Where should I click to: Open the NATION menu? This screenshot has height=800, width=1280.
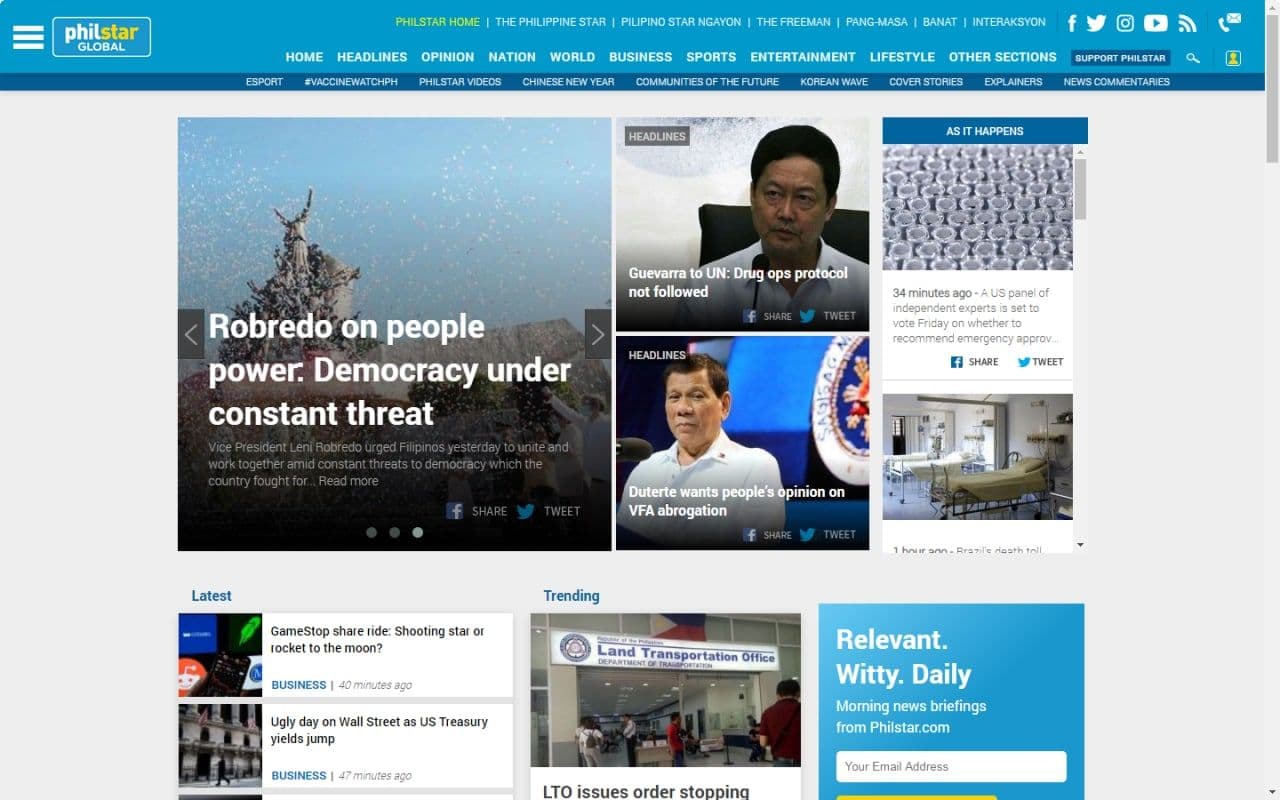coord(512,57)
